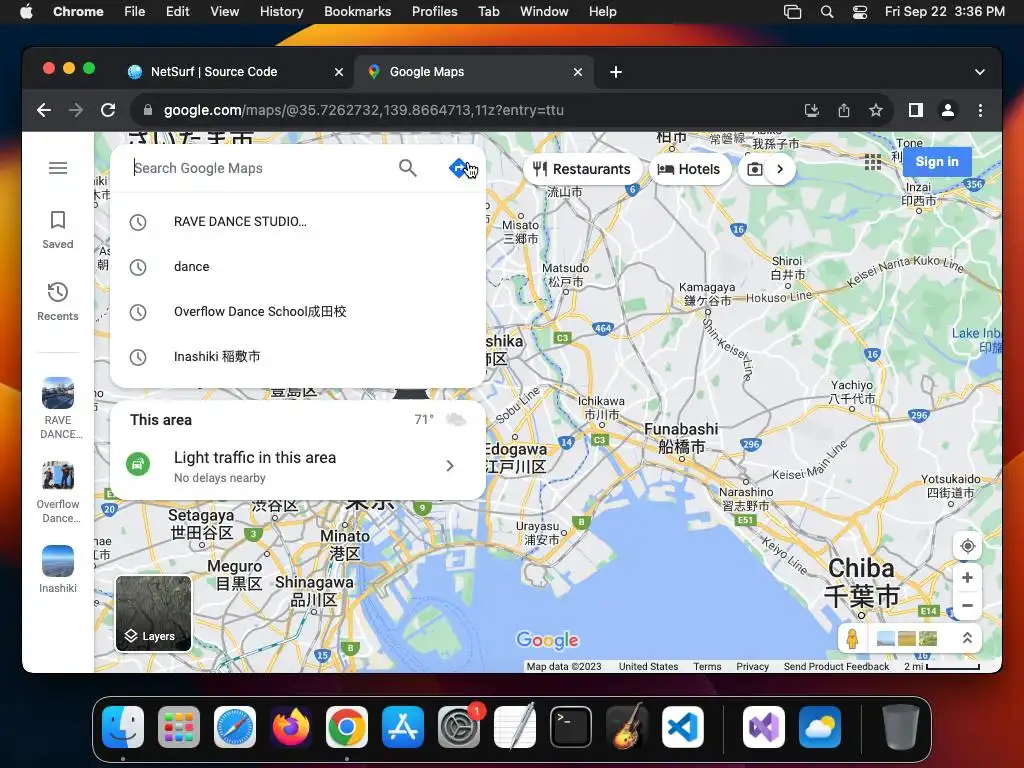This screenshot has height=768, width=1024.
Task: Zoom out with the minus button
Action: pos(968,605)
